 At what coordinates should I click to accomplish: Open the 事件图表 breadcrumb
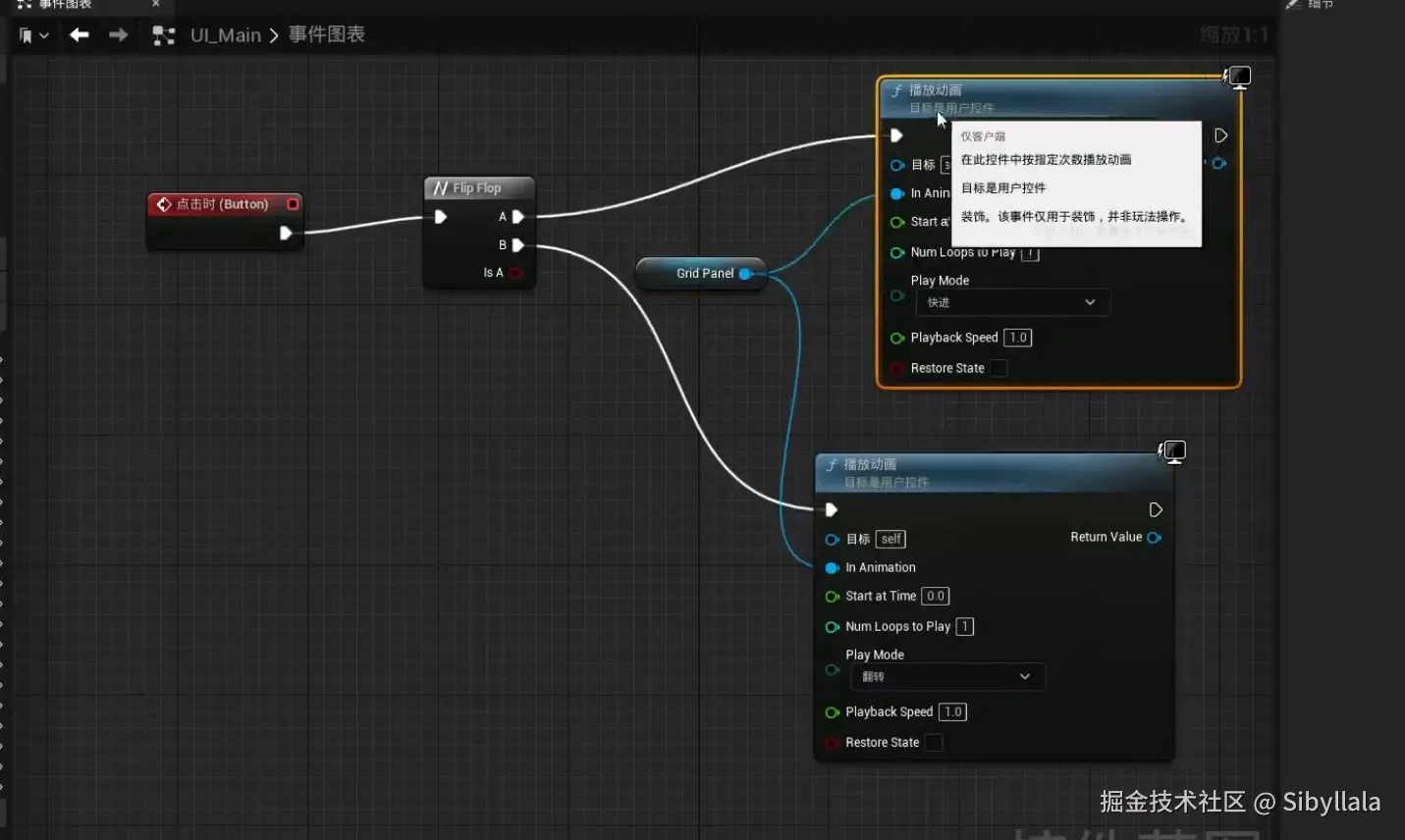tap(327, 34)
